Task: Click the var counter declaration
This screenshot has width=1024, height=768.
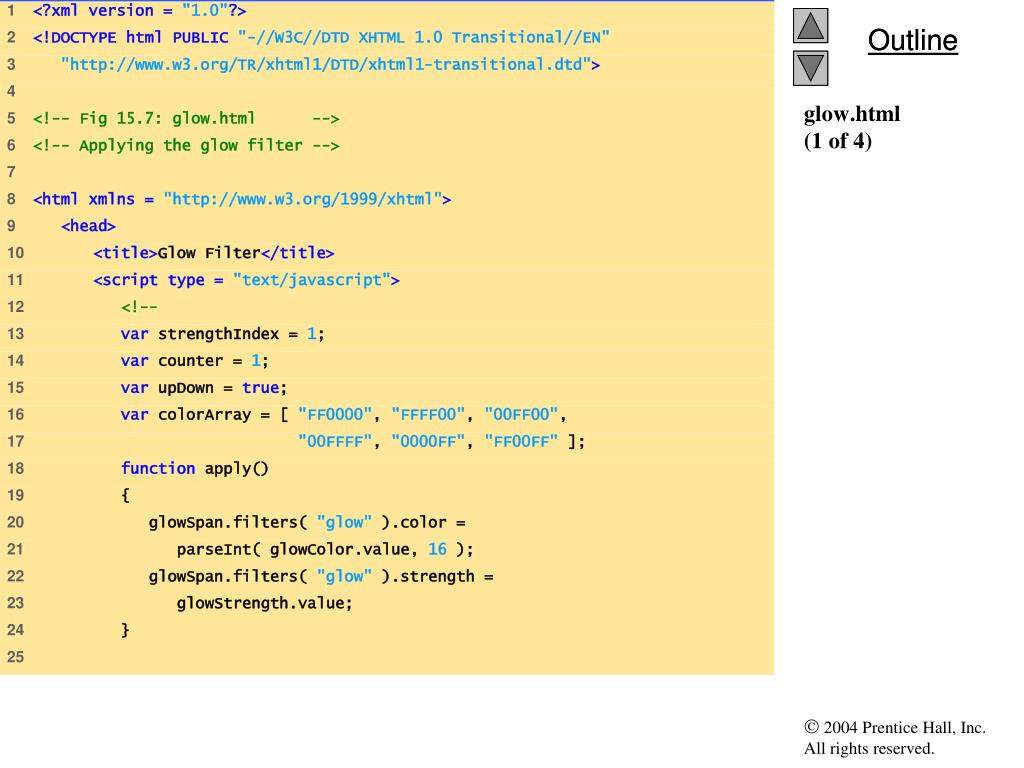Action: click(x=195, y=360)
